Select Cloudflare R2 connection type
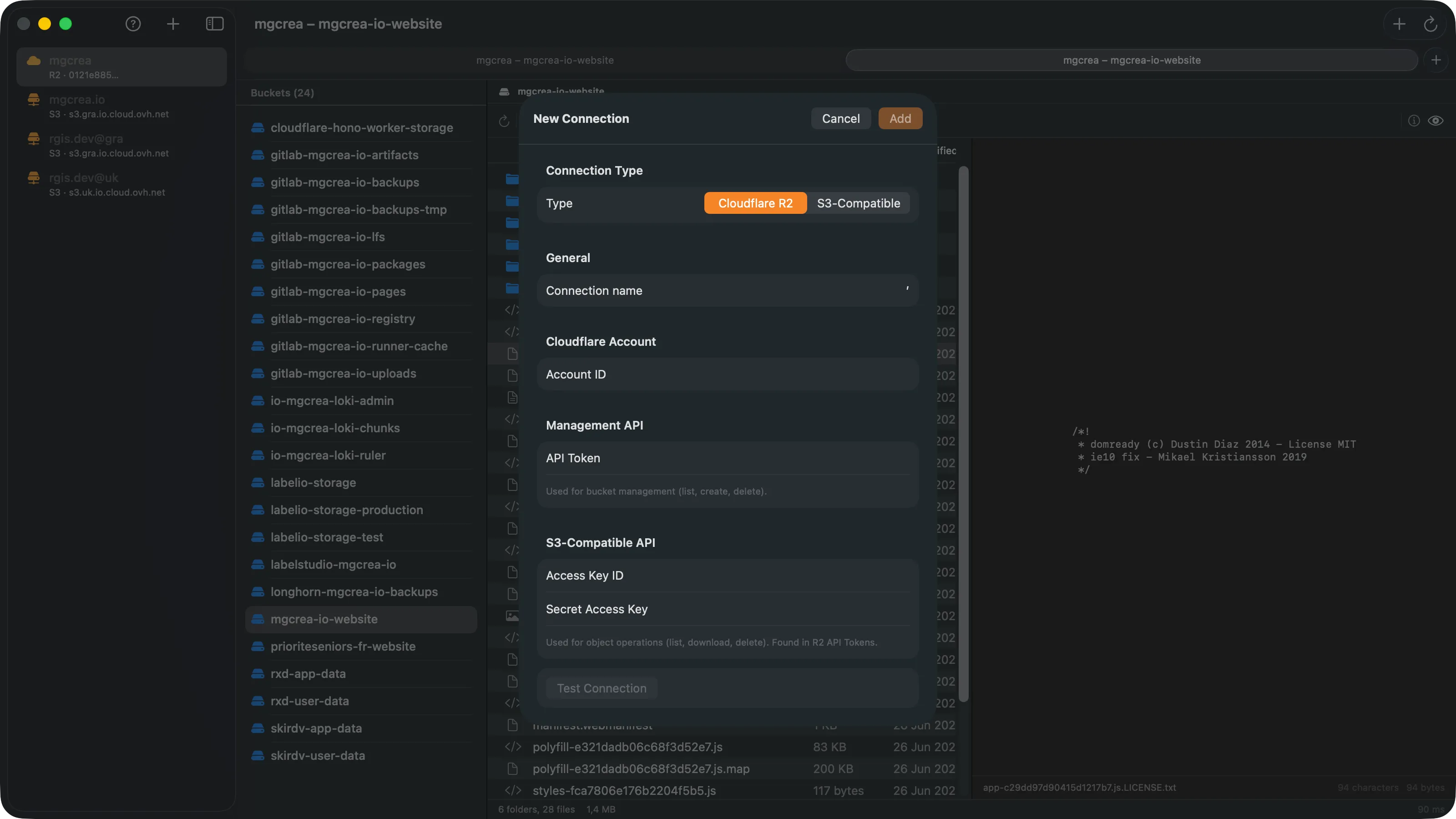Screen dimensions: 1456x819 tap(755, 203)
